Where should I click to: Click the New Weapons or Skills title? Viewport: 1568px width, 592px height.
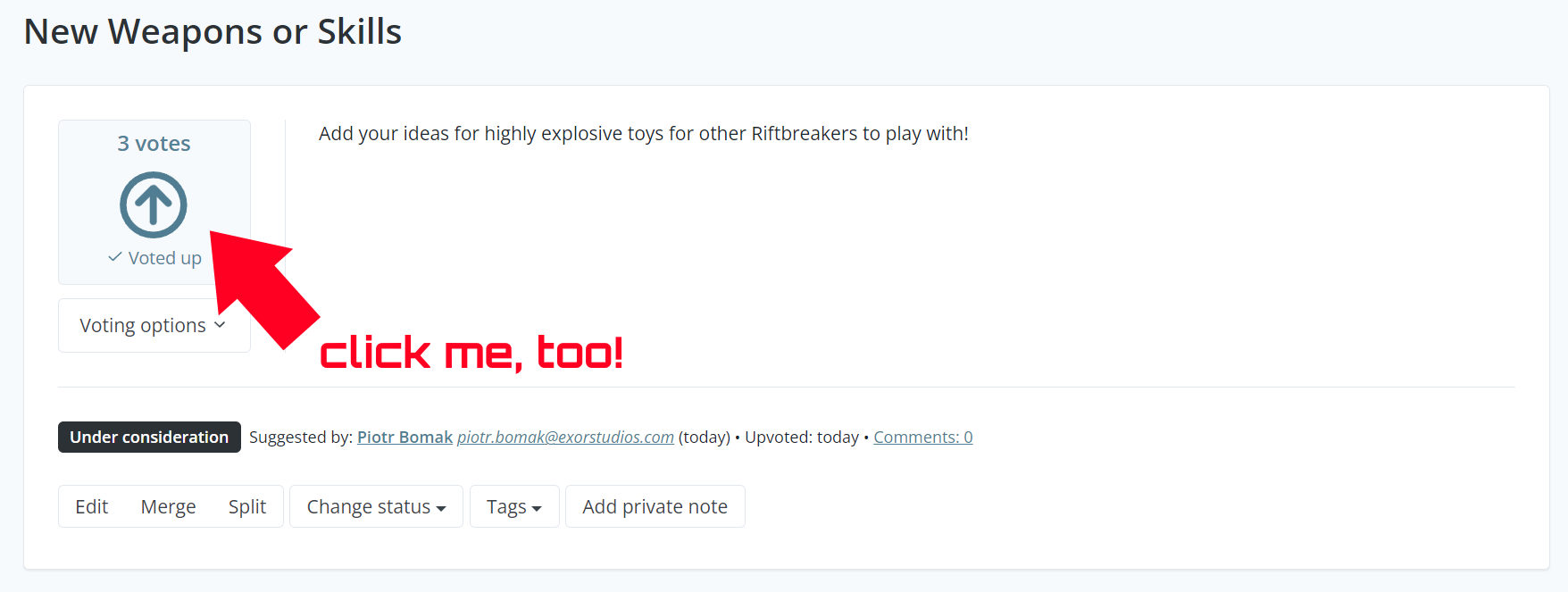click(x=213, y=32)
